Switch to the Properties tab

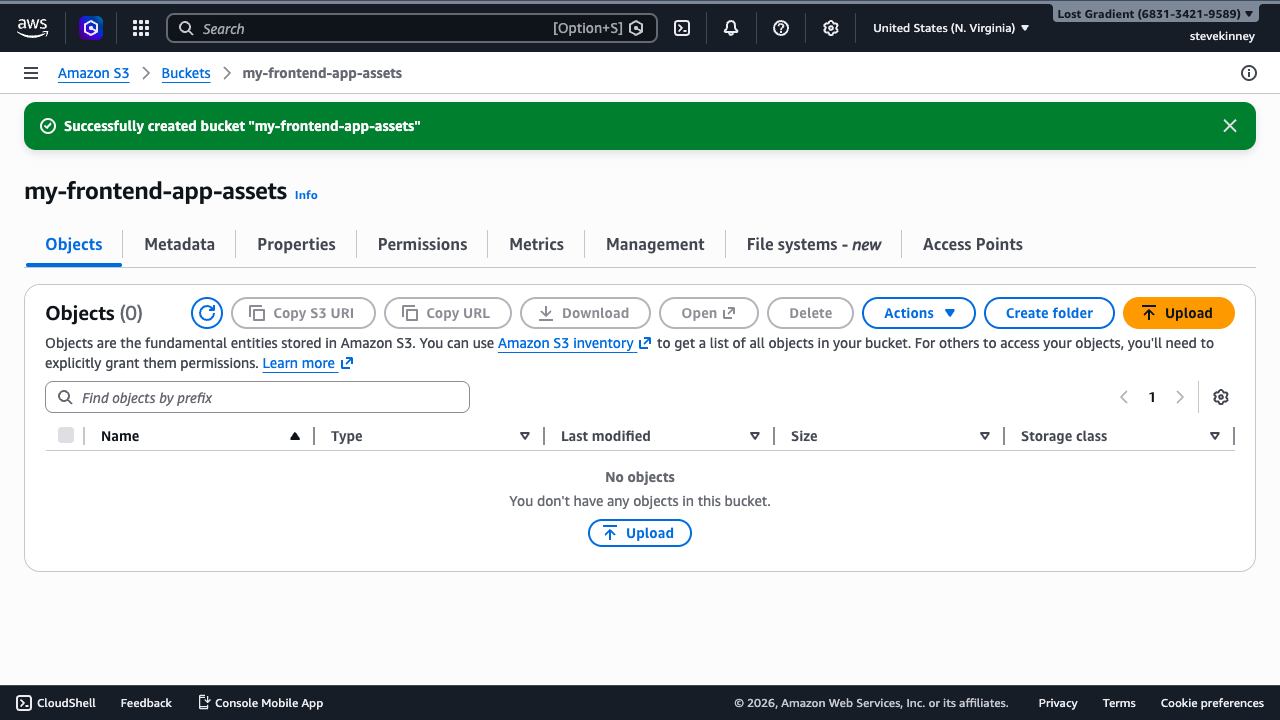[x=296, y=244]
